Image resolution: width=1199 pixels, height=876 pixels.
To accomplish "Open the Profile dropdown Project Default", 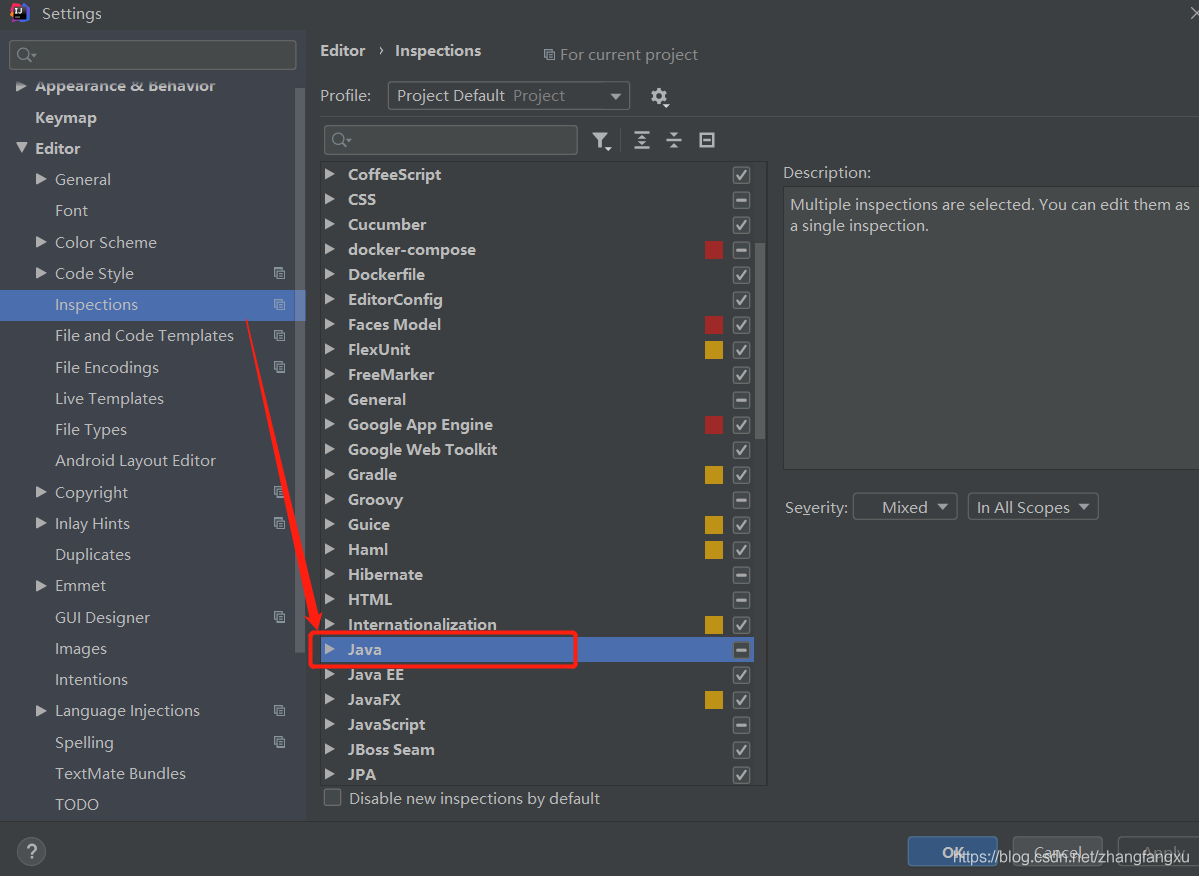I will click(x=509, y=96).
